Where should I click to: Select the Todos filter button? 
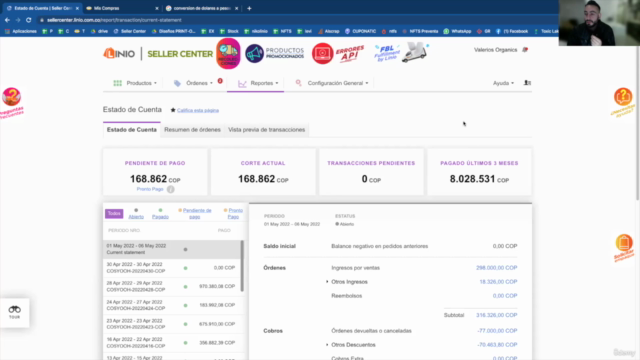(114, 213)
